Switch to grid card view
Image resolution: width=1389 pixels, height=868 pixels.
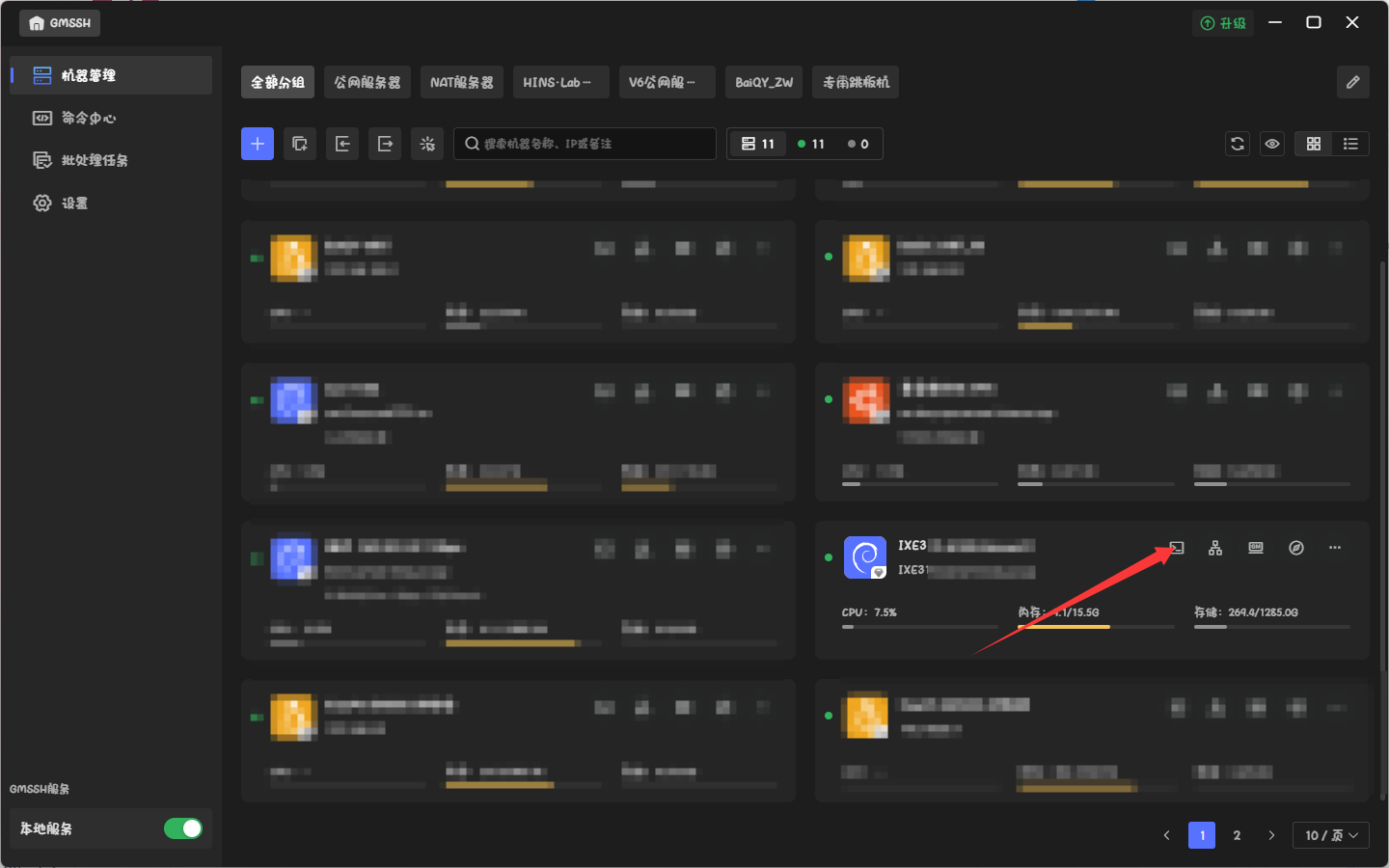click(1314, 144)
